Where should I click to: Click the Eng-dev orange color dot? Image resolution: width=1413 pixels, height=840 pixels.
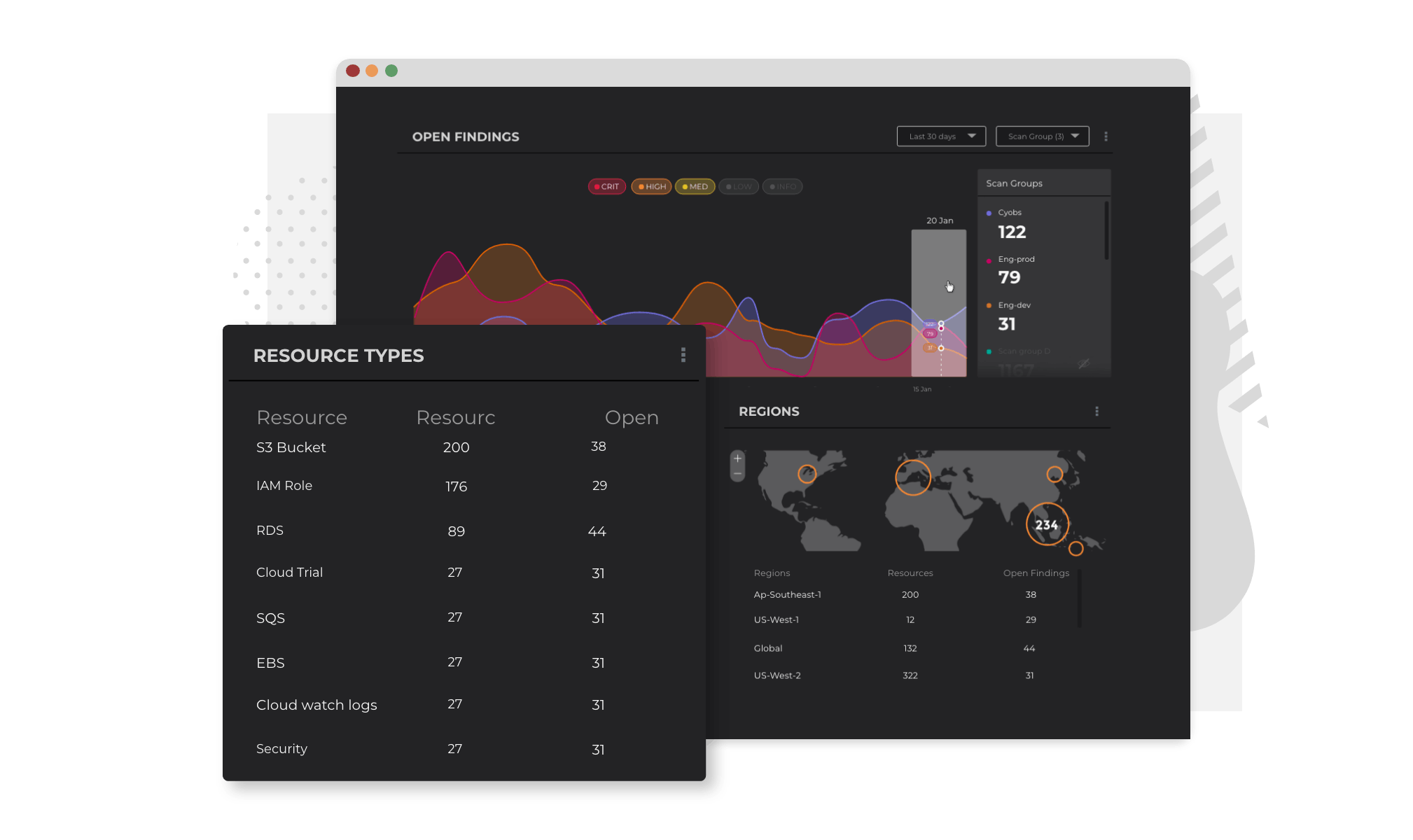[x=989, y=305]
